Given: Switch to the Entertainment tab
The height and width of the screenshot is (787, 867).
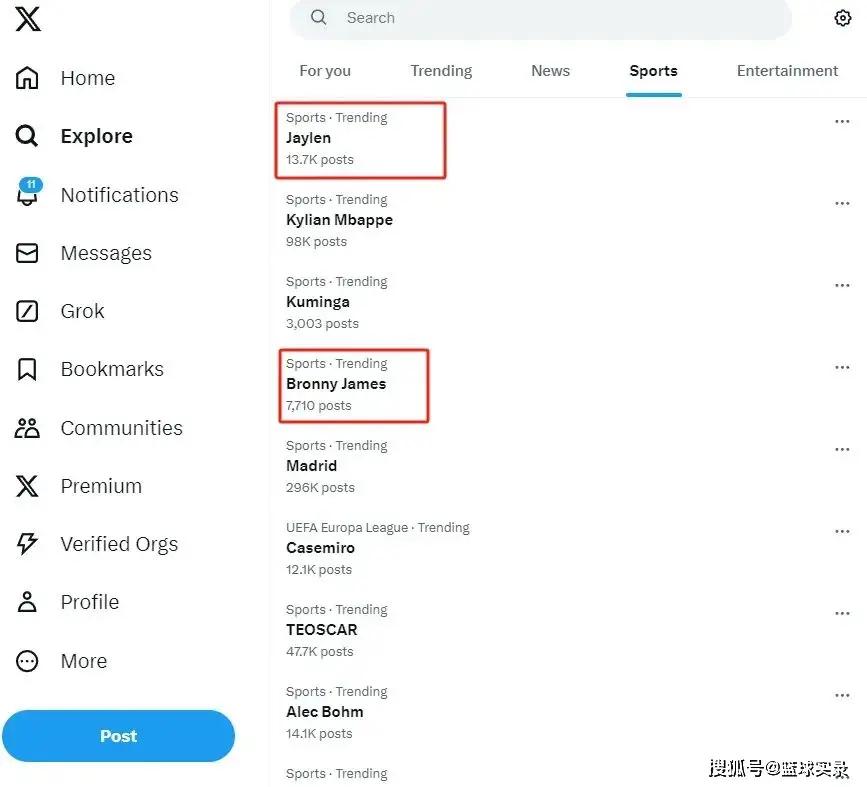Looking at the screenshot, I should 787,71.
